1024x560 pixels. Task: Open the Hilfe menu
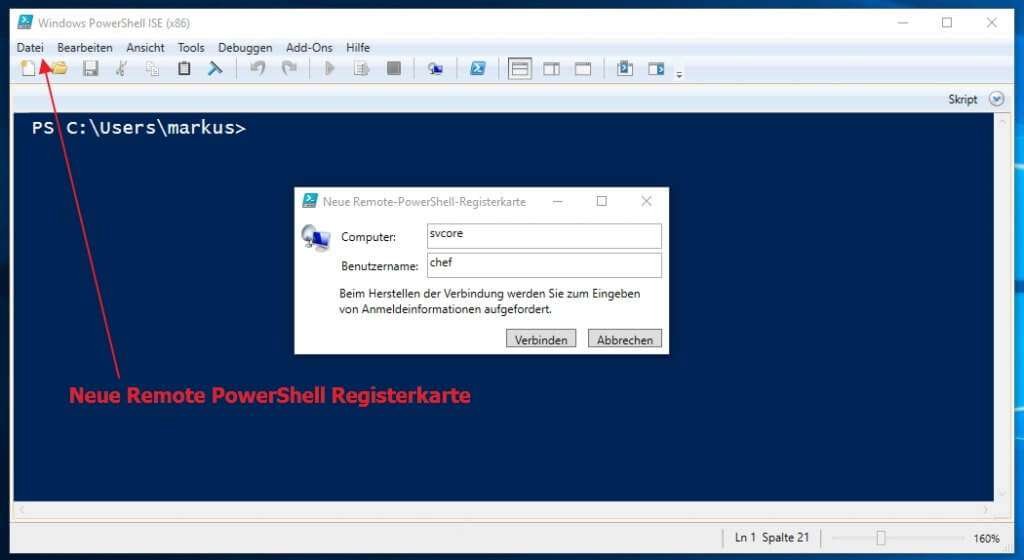pyautogui.click(x=358, y=48)
